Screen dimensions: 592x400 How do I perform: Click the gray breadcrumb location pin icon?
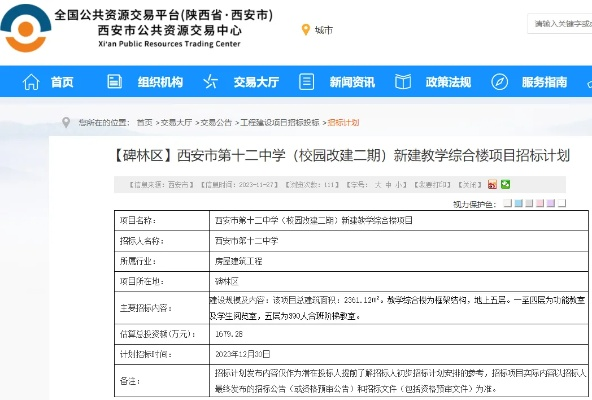66,122
